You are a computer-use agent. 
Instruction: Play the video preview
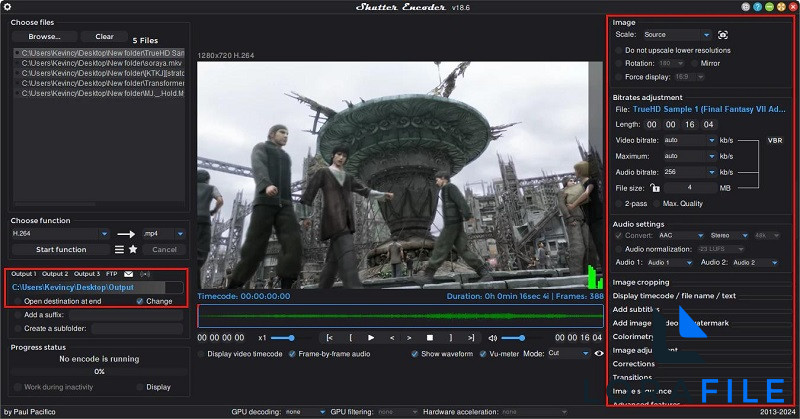[x=371, y=337]
